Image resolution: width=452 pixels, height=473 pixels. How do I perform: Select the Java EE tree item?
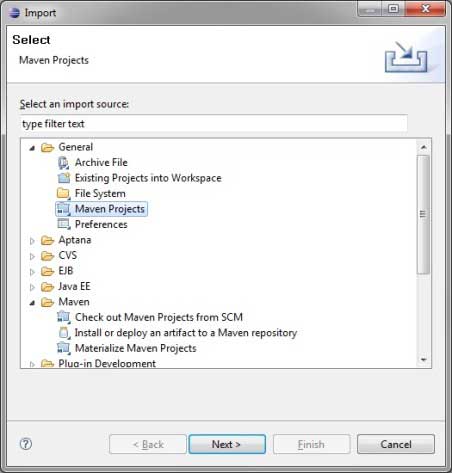click(x=74, y=287)
